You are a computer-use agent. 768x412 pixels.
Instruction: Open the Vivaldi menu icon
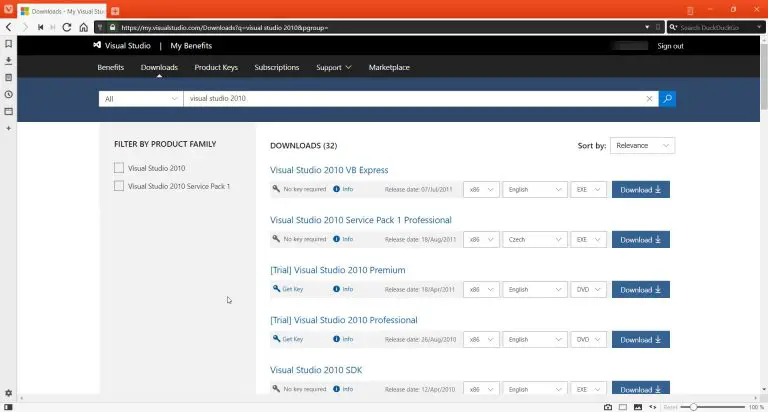click(x=8, y=10)
